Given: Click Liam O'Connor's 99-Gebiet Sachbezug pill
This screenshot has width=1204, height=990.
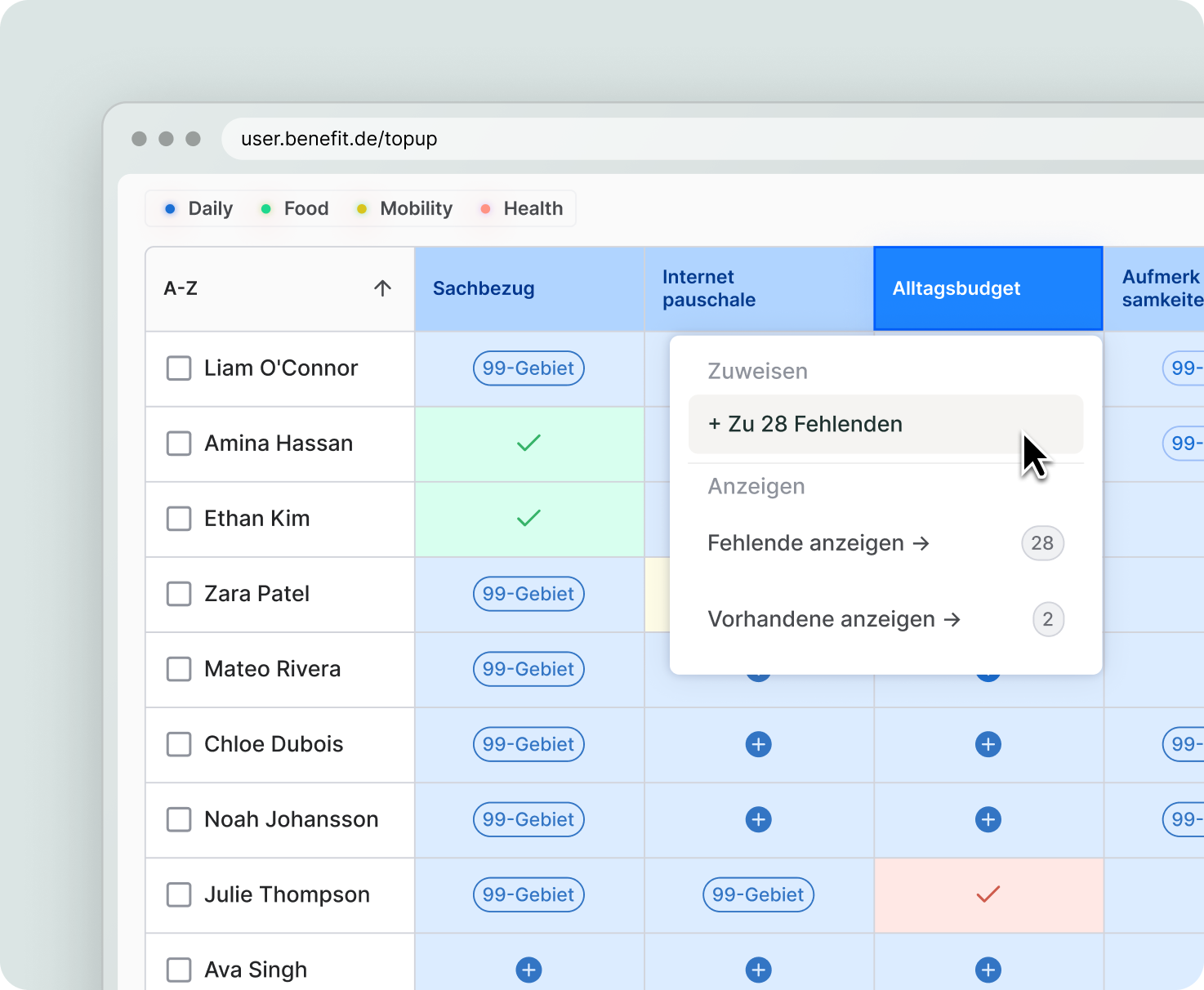Looking at the screenshot, I should point(528,368).
